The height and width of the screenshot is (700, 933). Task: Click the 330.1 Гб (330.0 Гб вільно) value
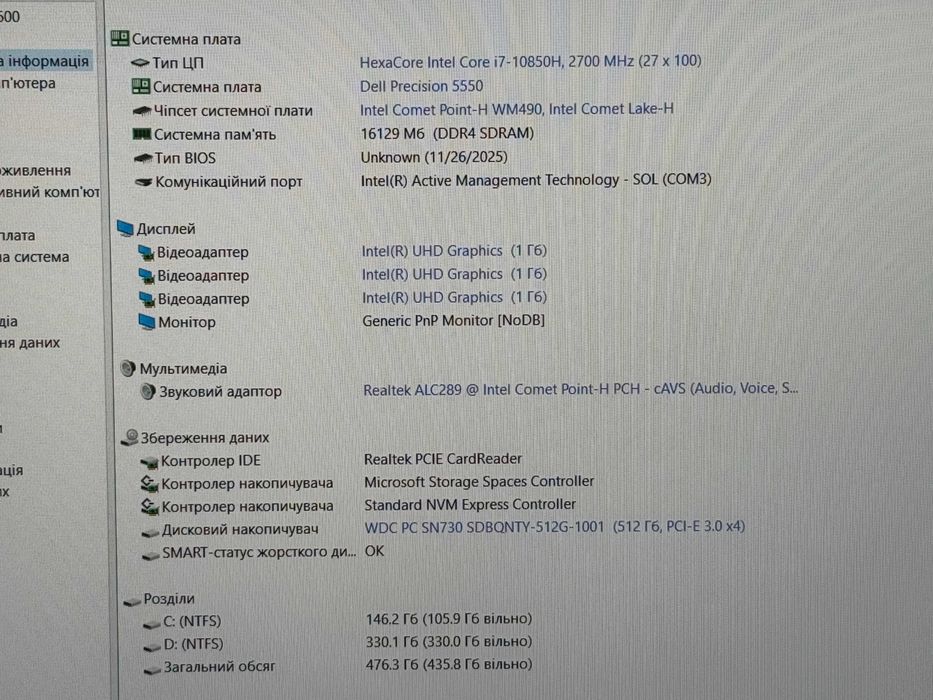pos(449,642)
